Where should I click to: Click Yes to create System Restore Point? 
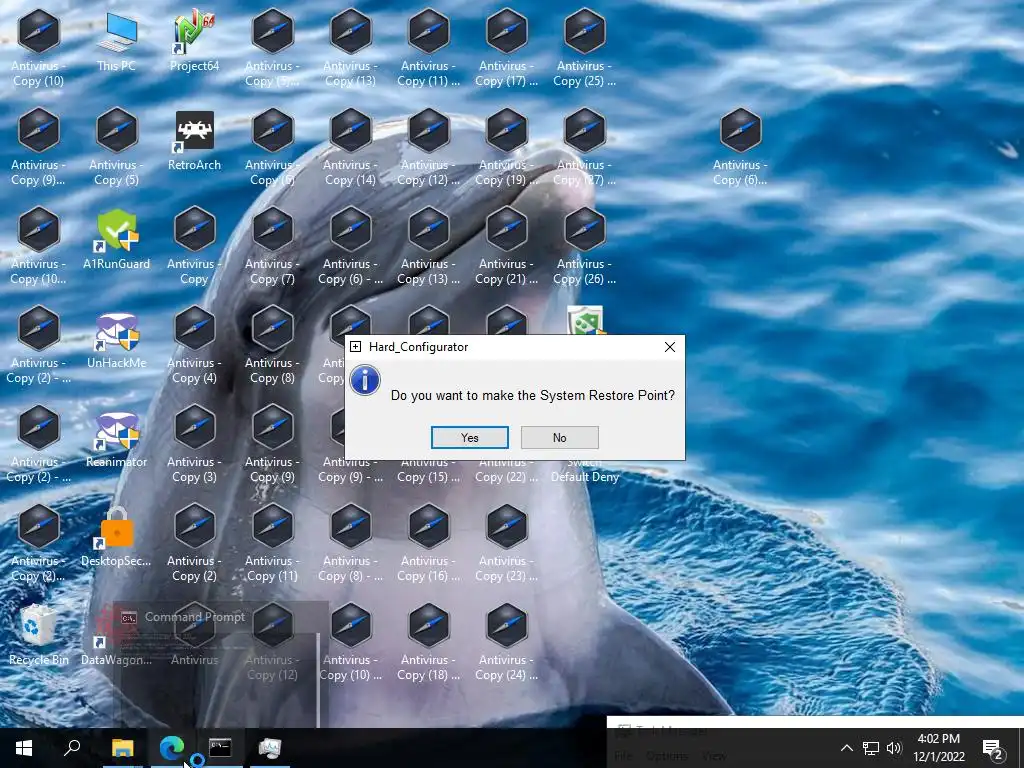(x=470, y=438)
